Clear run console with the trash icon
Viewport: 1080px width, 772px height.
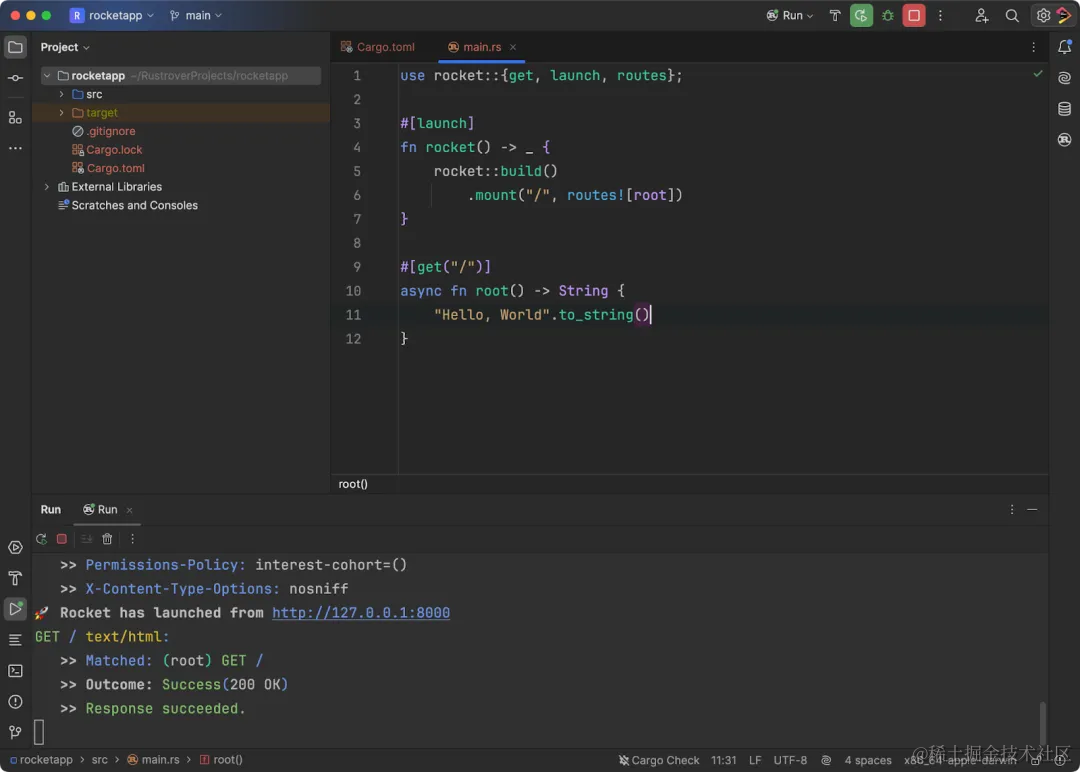coord(107,539)
